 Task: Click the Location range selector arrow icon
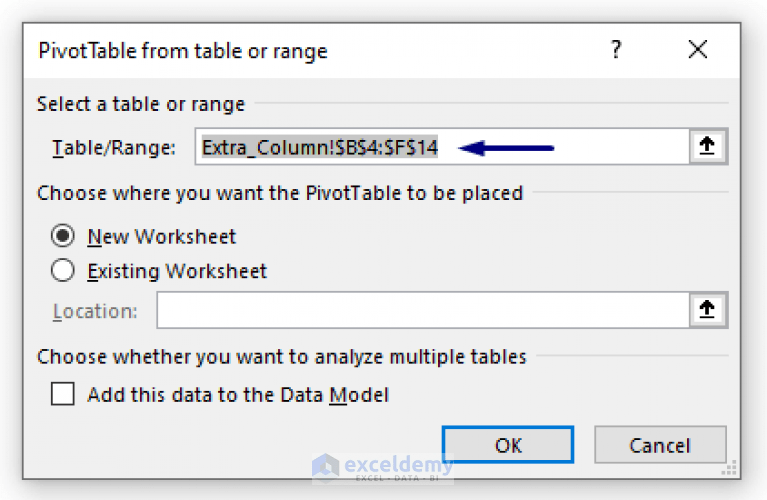(707, 311)
